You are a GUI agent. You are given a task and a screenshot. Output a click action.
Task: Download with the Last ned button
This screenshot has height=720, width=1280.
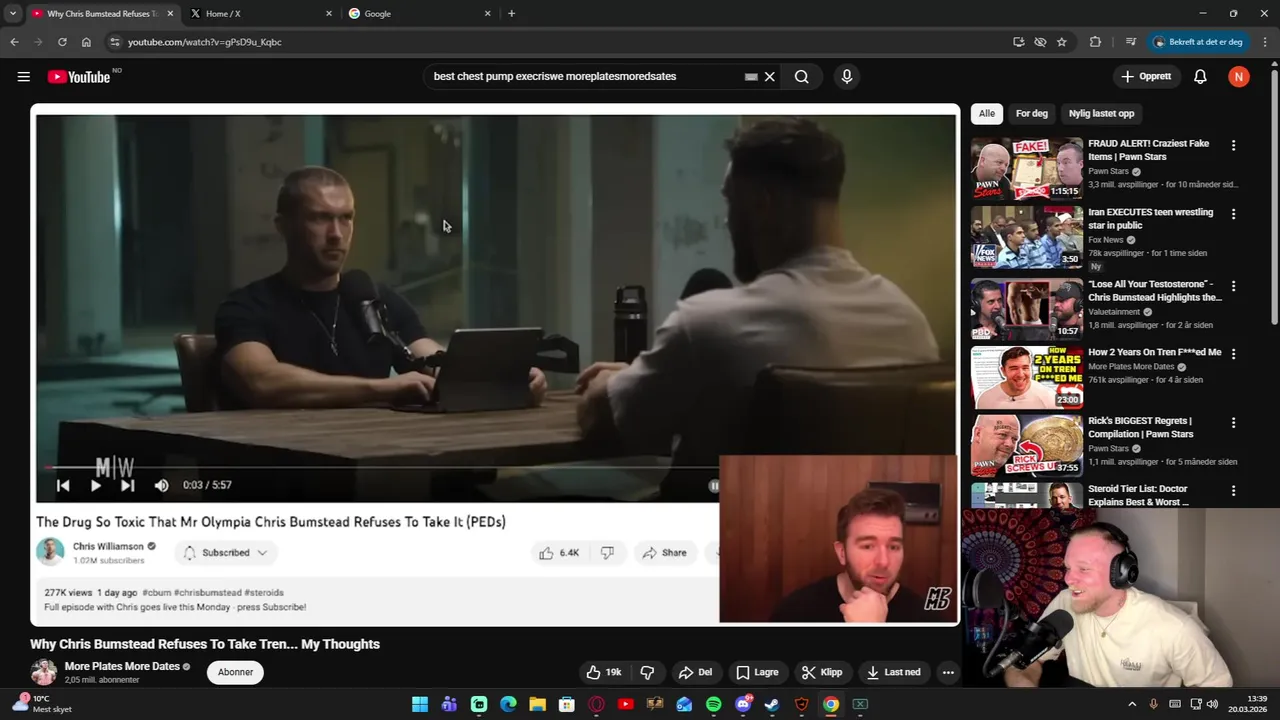click(894, 673)
